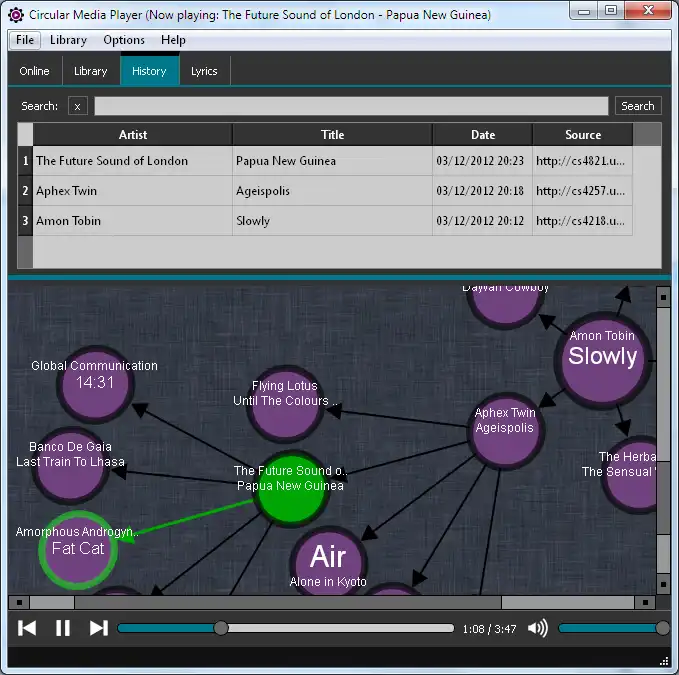Open the Help menu
The width and height of the screenshot is (679, 675).
point(173,40)
